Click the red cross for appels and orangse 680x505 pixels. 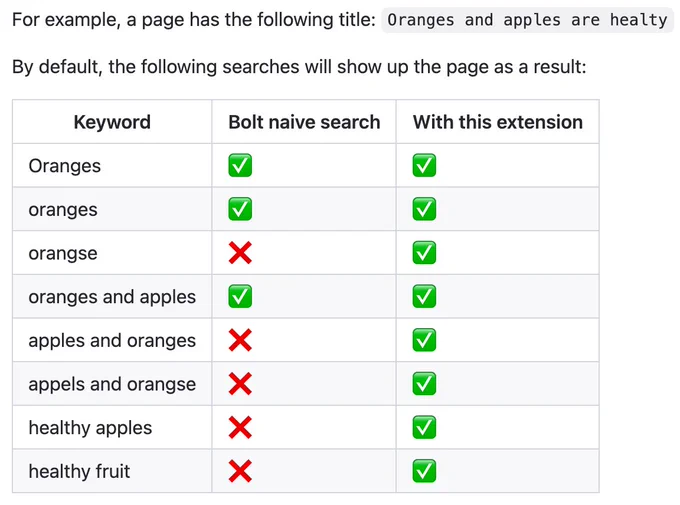240,384
